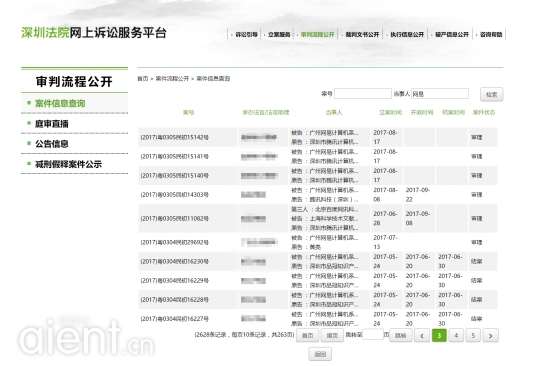Open case (2017)粤0304民初16229号
554x366 pixels.
tap(175, 281)
